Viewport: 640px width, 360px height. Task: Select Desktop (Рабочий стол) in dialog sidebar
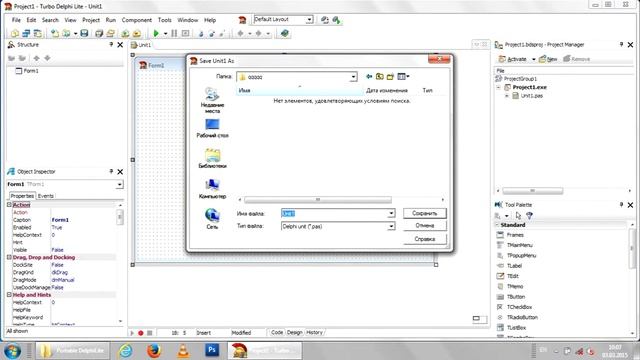(x=212, y=128)
